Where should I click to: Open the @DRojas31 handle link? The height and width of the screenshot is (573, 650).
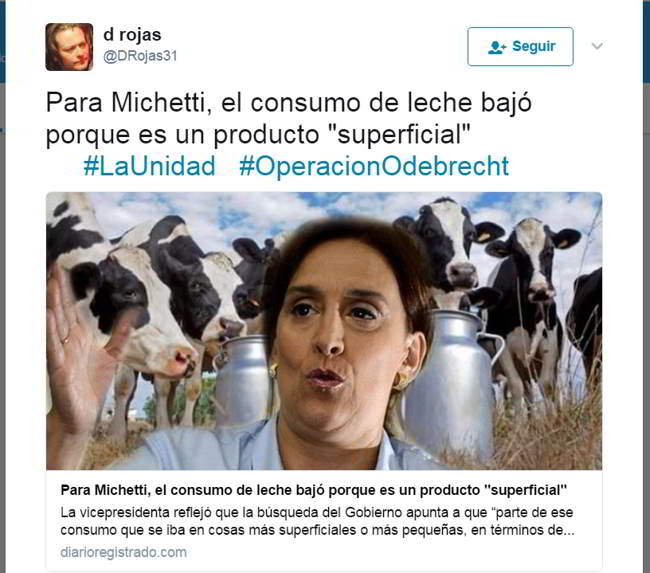pyautogui.click(x=140, y=56)
